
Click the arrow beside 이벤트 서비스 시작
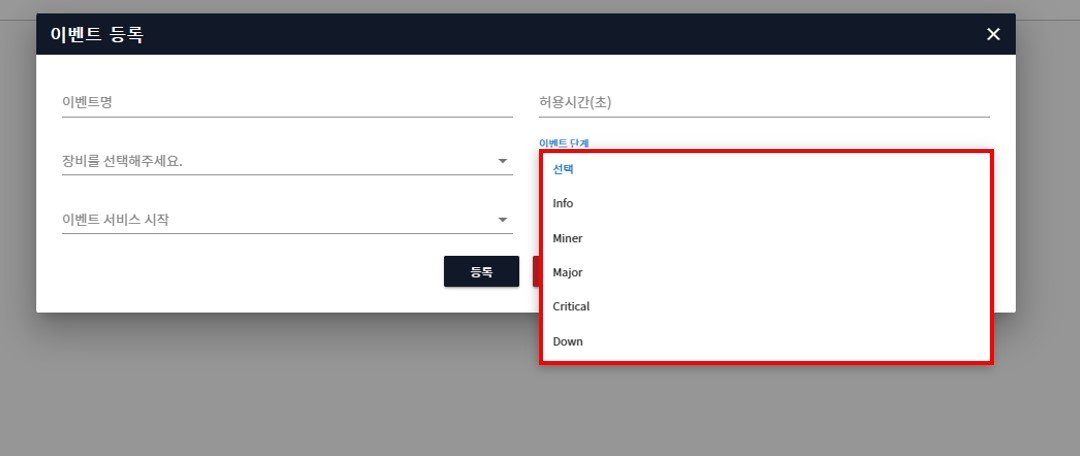point(502,220)
